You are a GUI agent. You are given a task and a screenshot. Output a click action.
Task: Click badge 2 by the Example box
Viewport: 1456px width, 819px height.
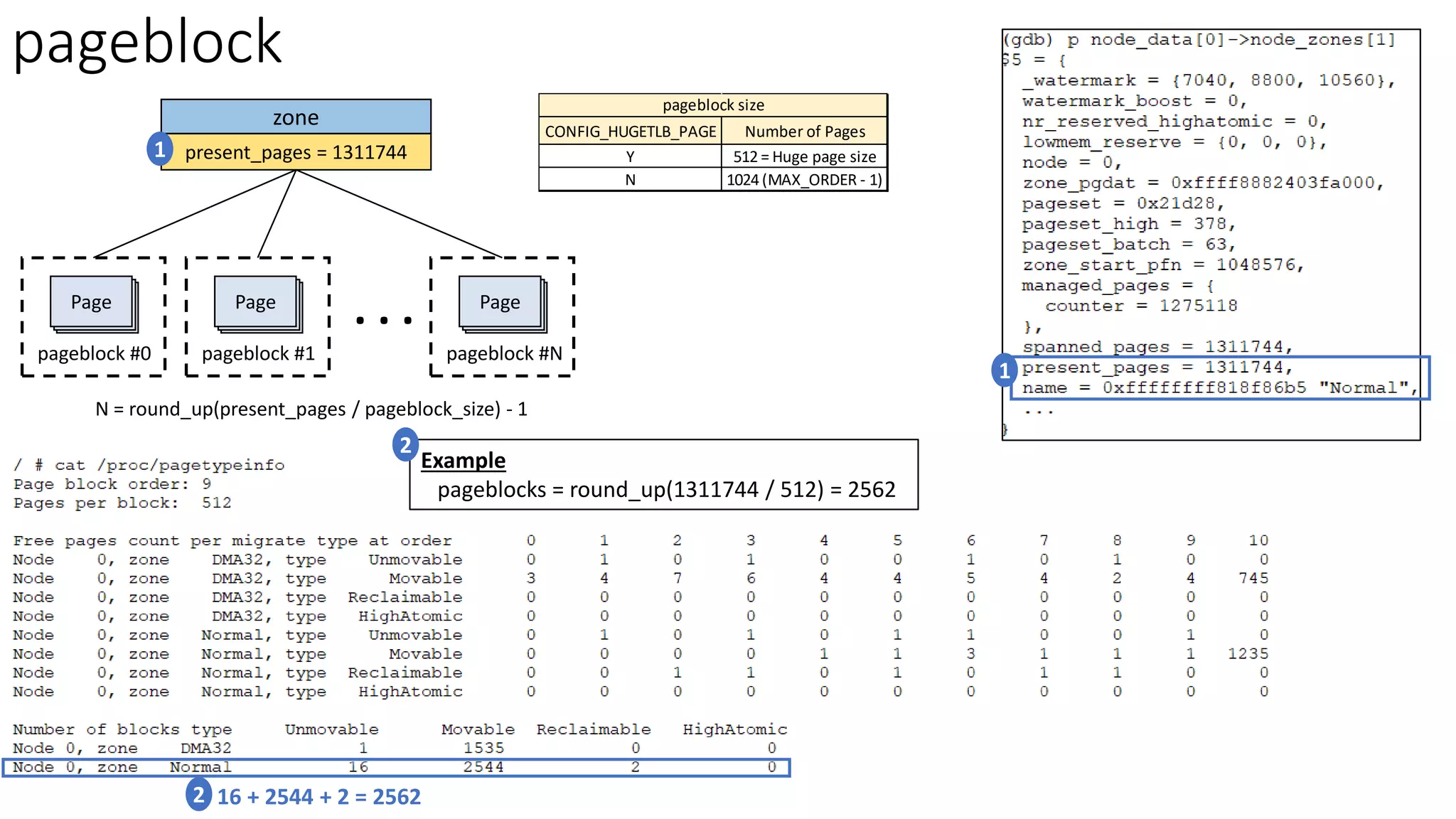(405, 445)
